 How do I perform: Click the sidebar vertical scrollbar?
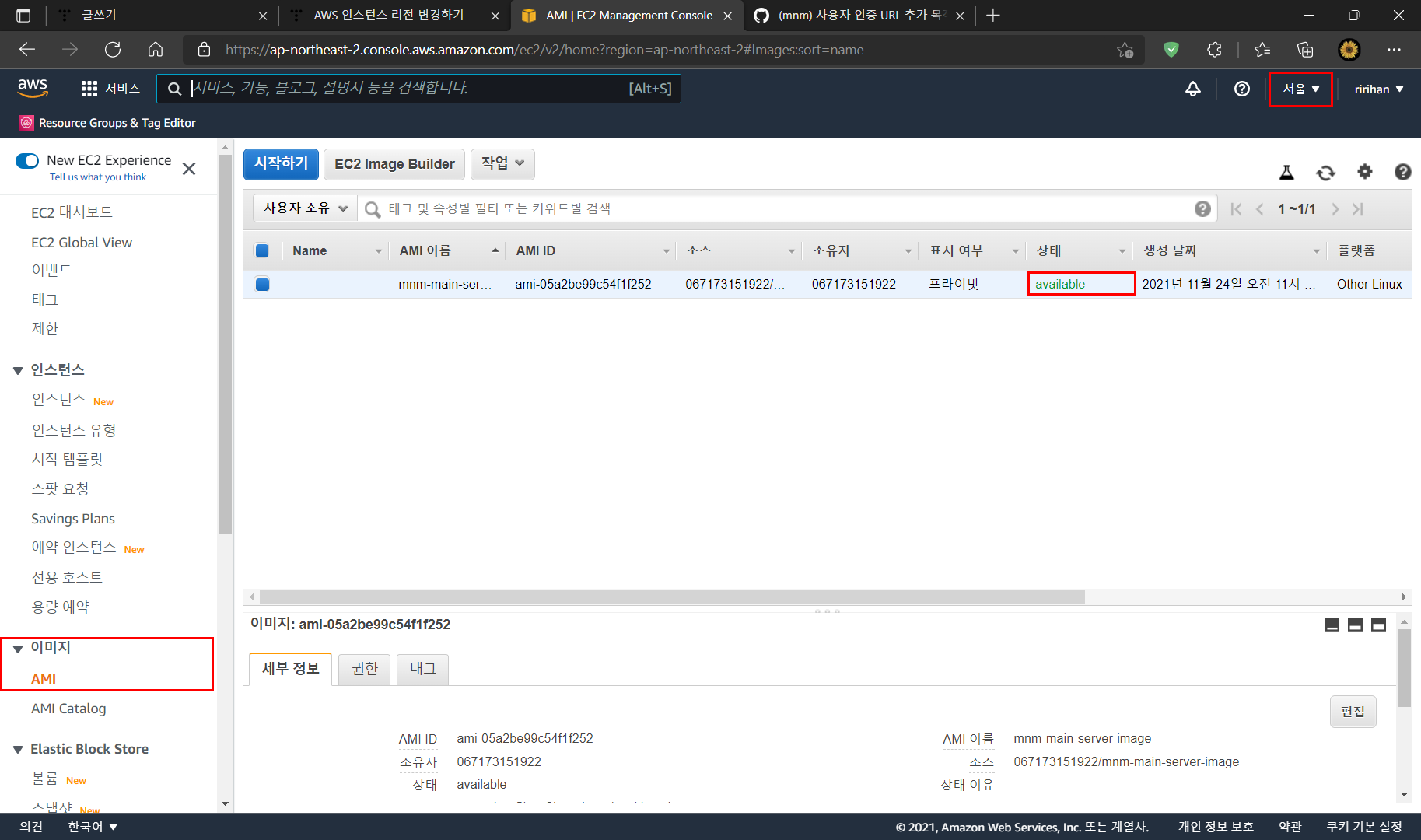pos(226,344)
